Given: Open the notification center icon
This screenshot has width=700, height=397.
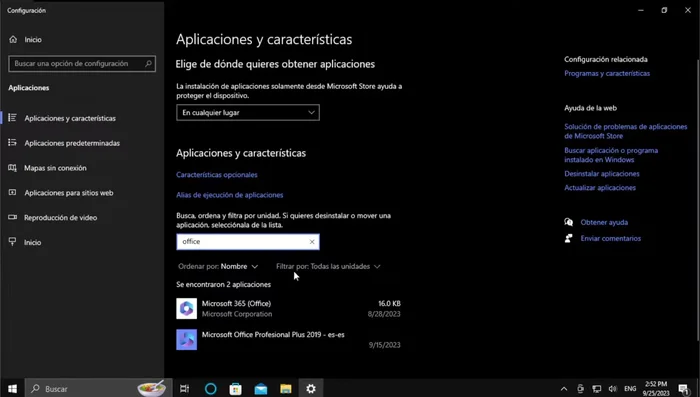Looking at the screenshot, I should coord(683,389).
